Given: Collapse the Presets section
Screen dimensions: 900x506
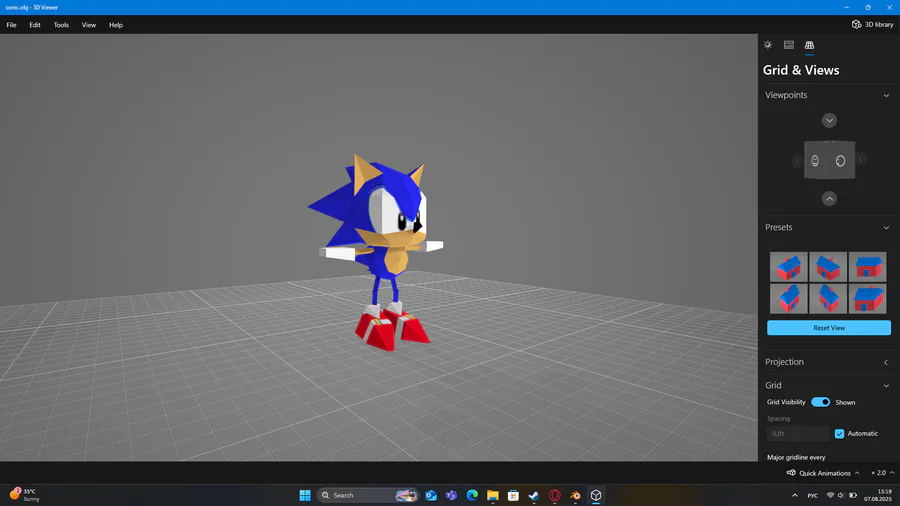Looking at the screenshot, I should pos(886,228).
